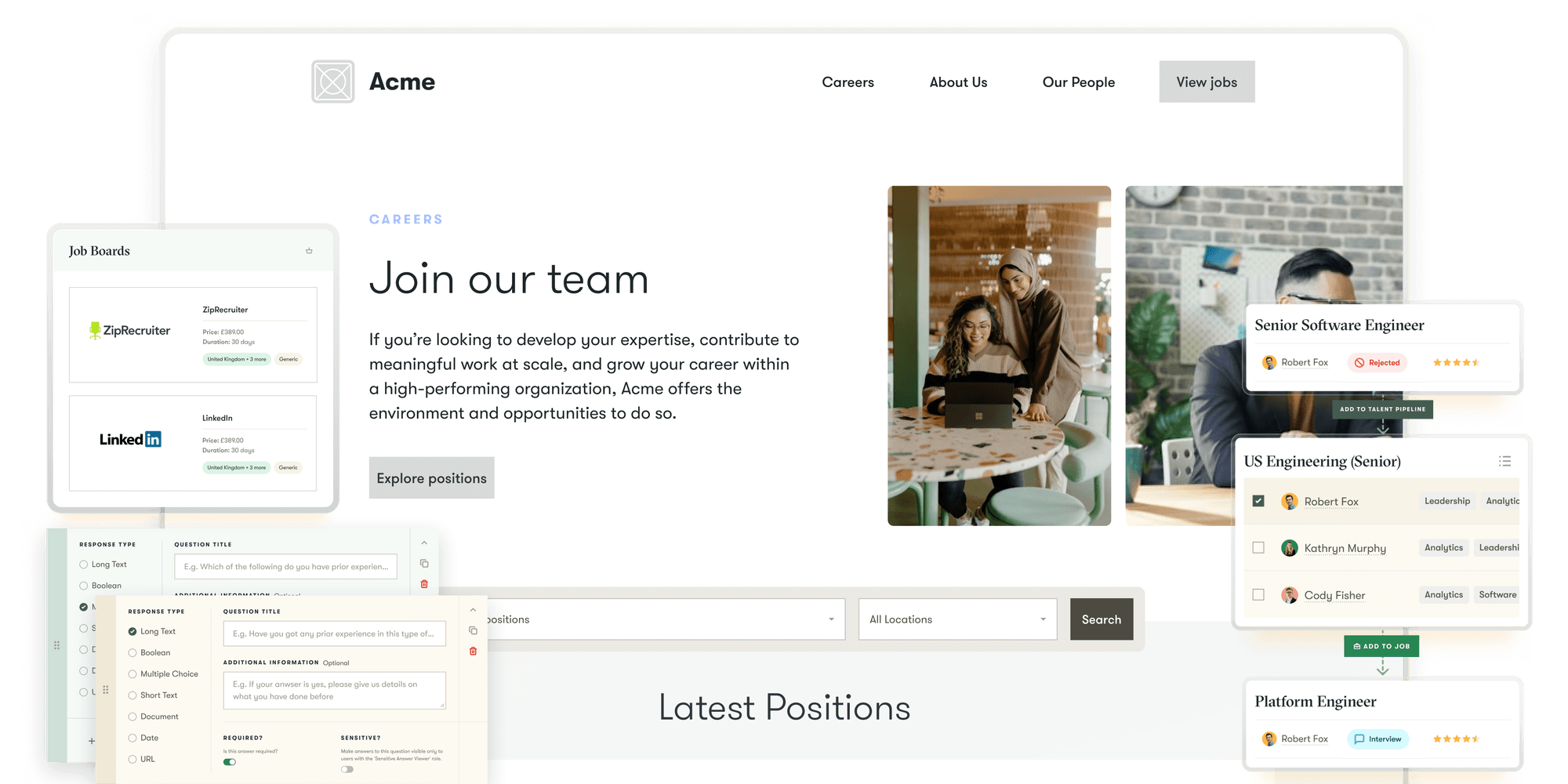Click Cody Fisher's avatar
Image resolution: width=1568 pixels, height=784 pixels.
(1289, 595)
